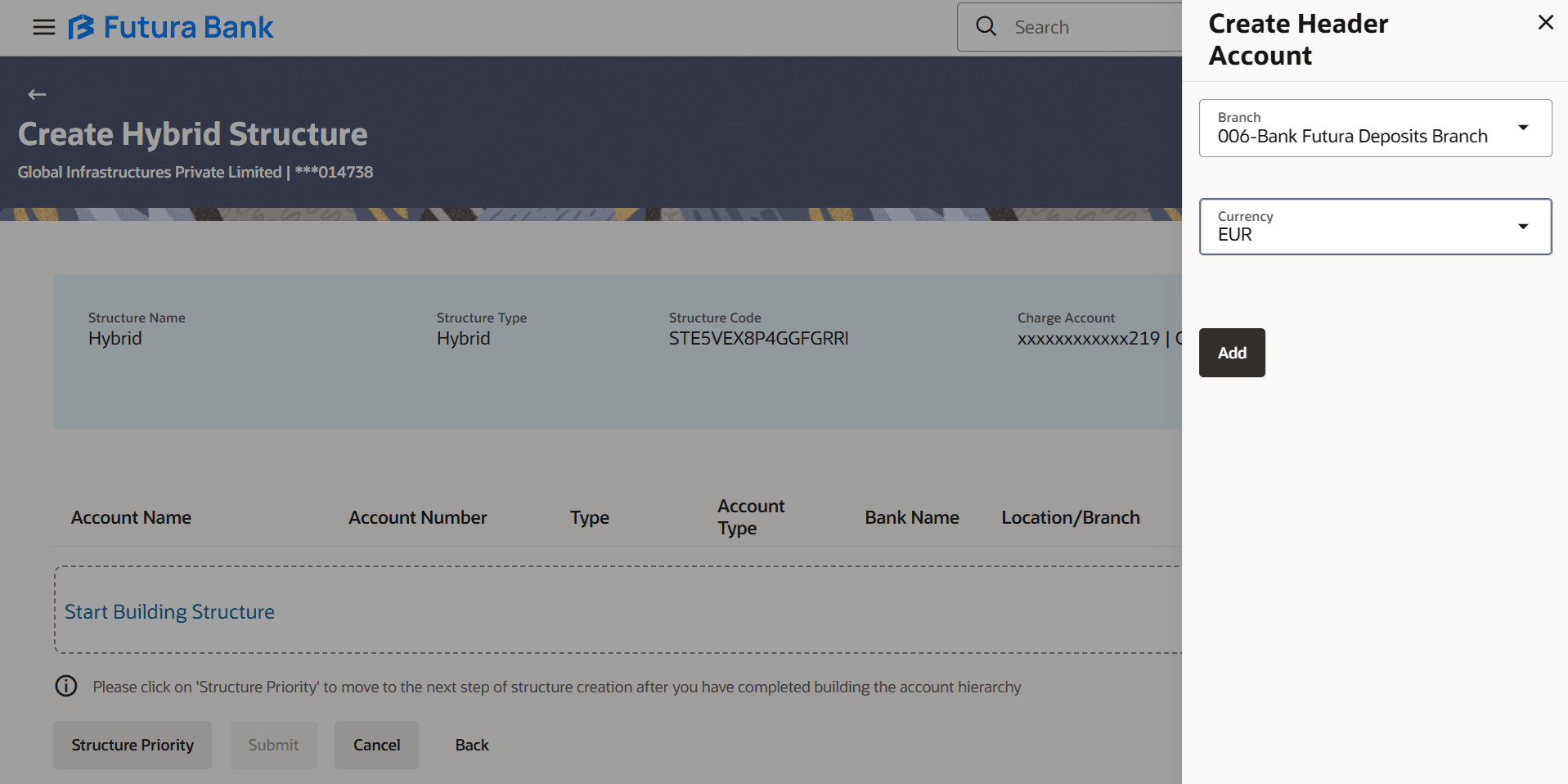
Task: Open the hamburger navigation menu
Action: (44, 27)
